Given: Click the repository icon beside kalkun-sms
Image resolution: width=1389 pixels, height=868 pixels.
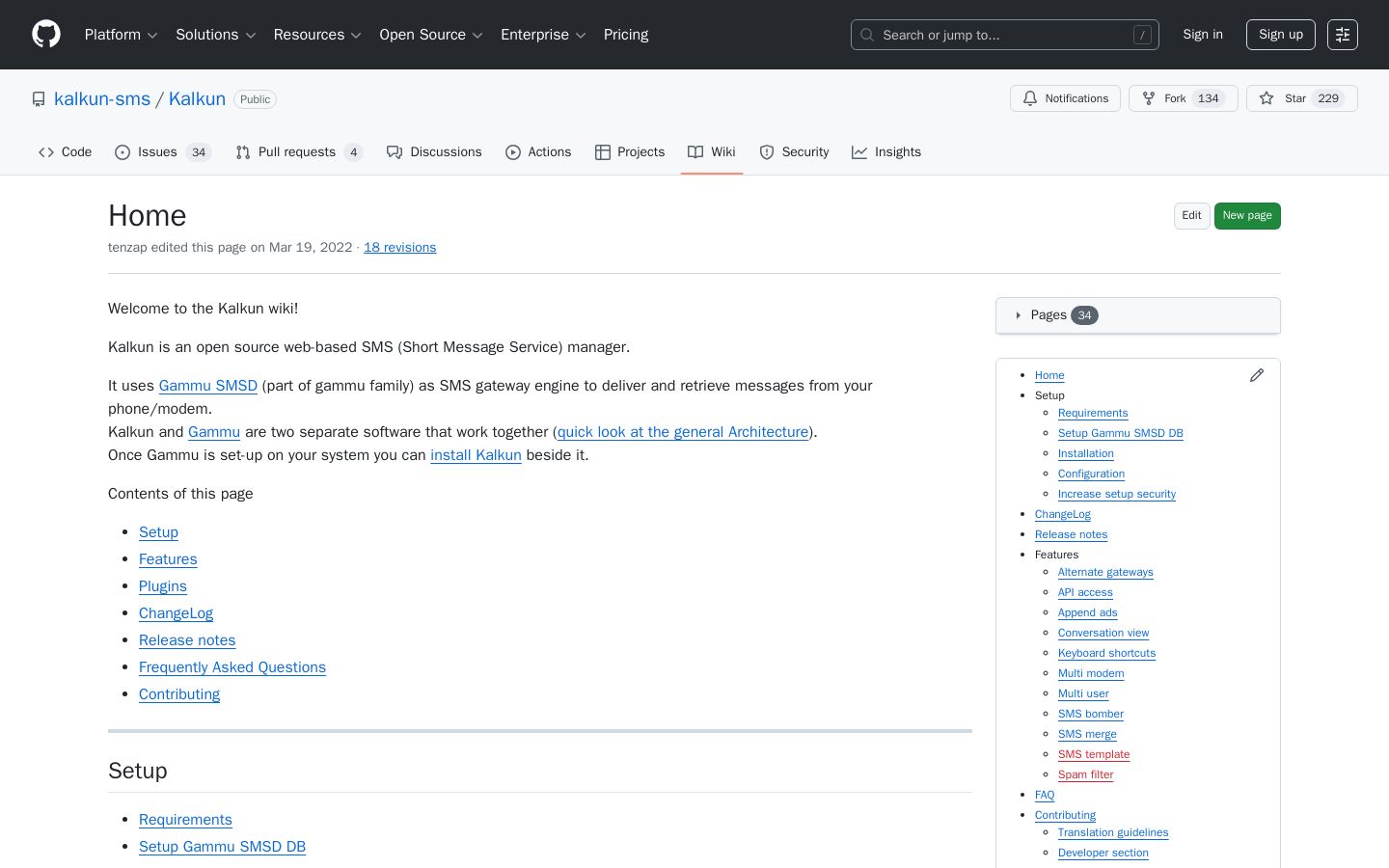Looking at the screenshot, I should (39, 99).
